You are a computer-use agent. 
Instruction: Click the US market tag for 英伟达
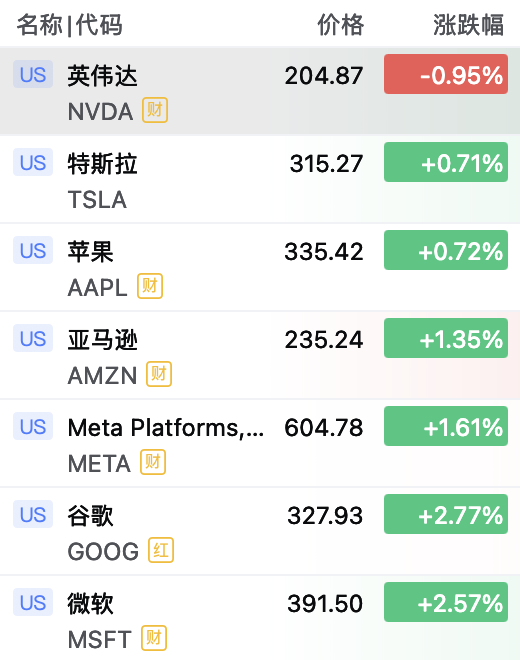pyautogui.click(x=33, y=74)
